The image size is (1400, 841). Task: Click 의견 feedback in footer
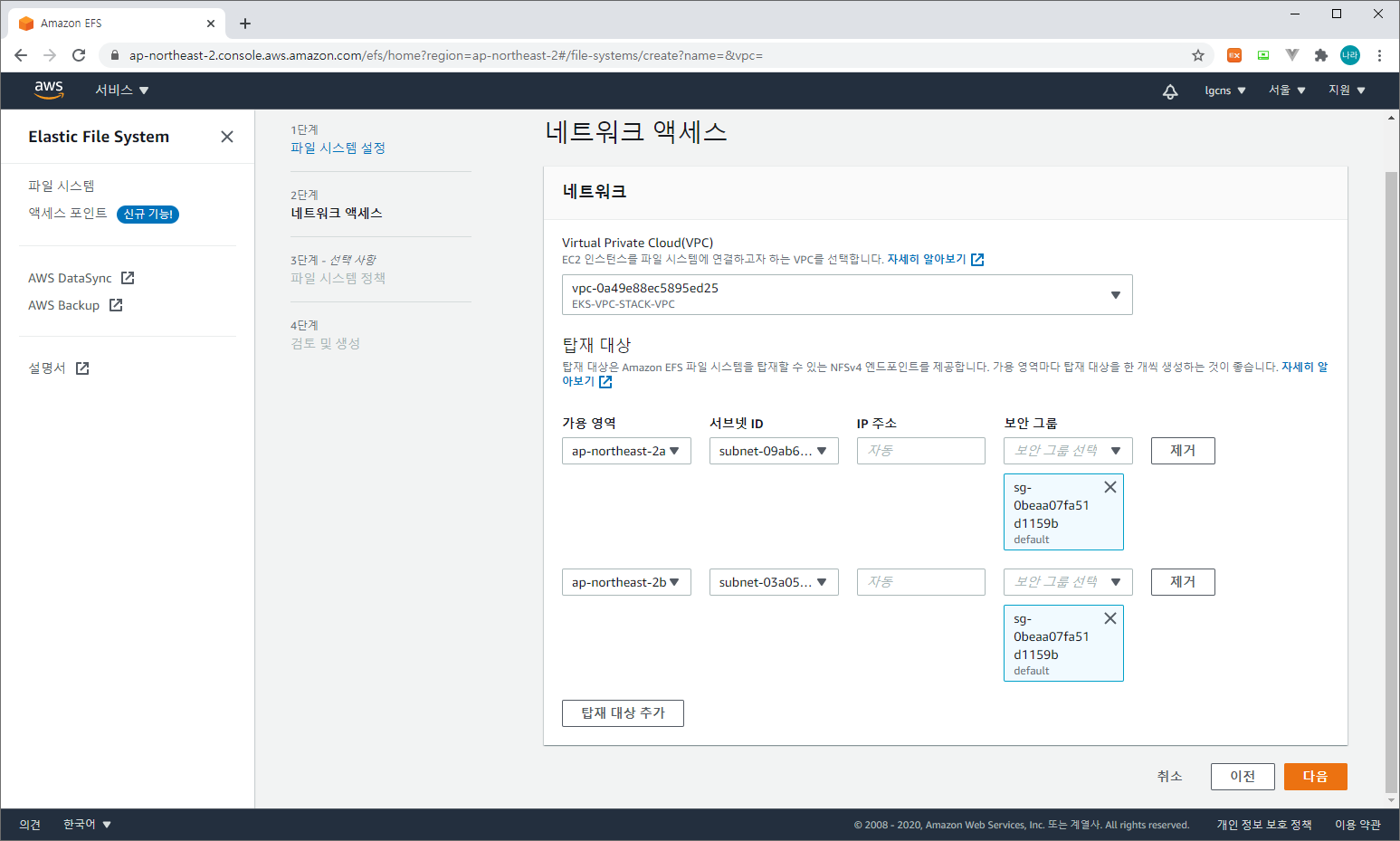click(x=30, y=825)
